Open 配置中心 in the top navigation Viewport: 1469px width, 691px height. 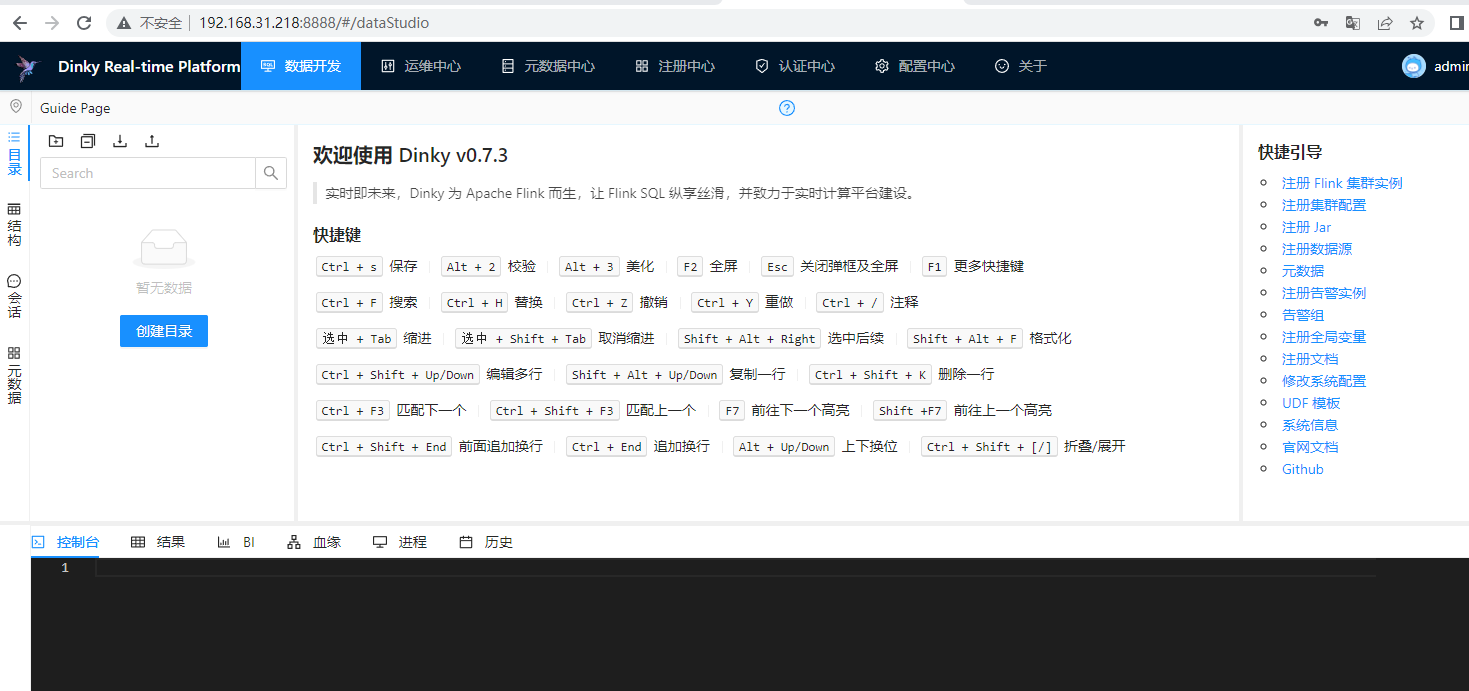click(x=915, y=66)
